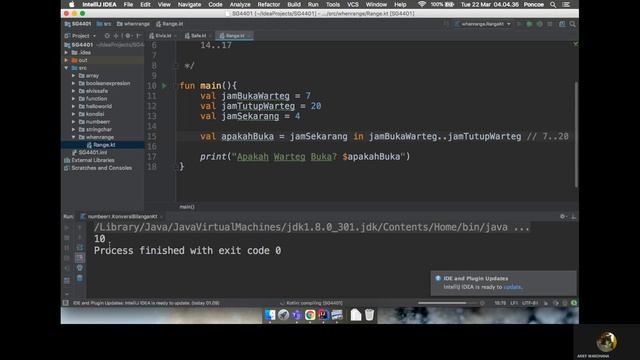Image resolution: width=640 pixels, height=360 pixels.
Task: Open the File menu
Action: click(128, 4)
